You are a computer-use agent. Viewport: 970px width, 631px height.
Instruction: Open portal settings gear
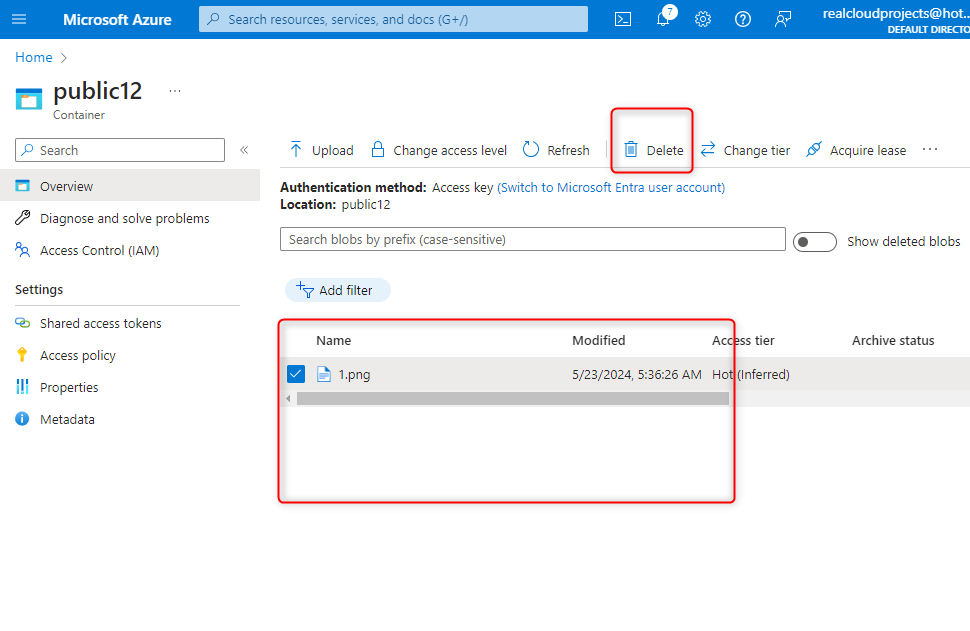pyautogui.click(x=703, y=20)
